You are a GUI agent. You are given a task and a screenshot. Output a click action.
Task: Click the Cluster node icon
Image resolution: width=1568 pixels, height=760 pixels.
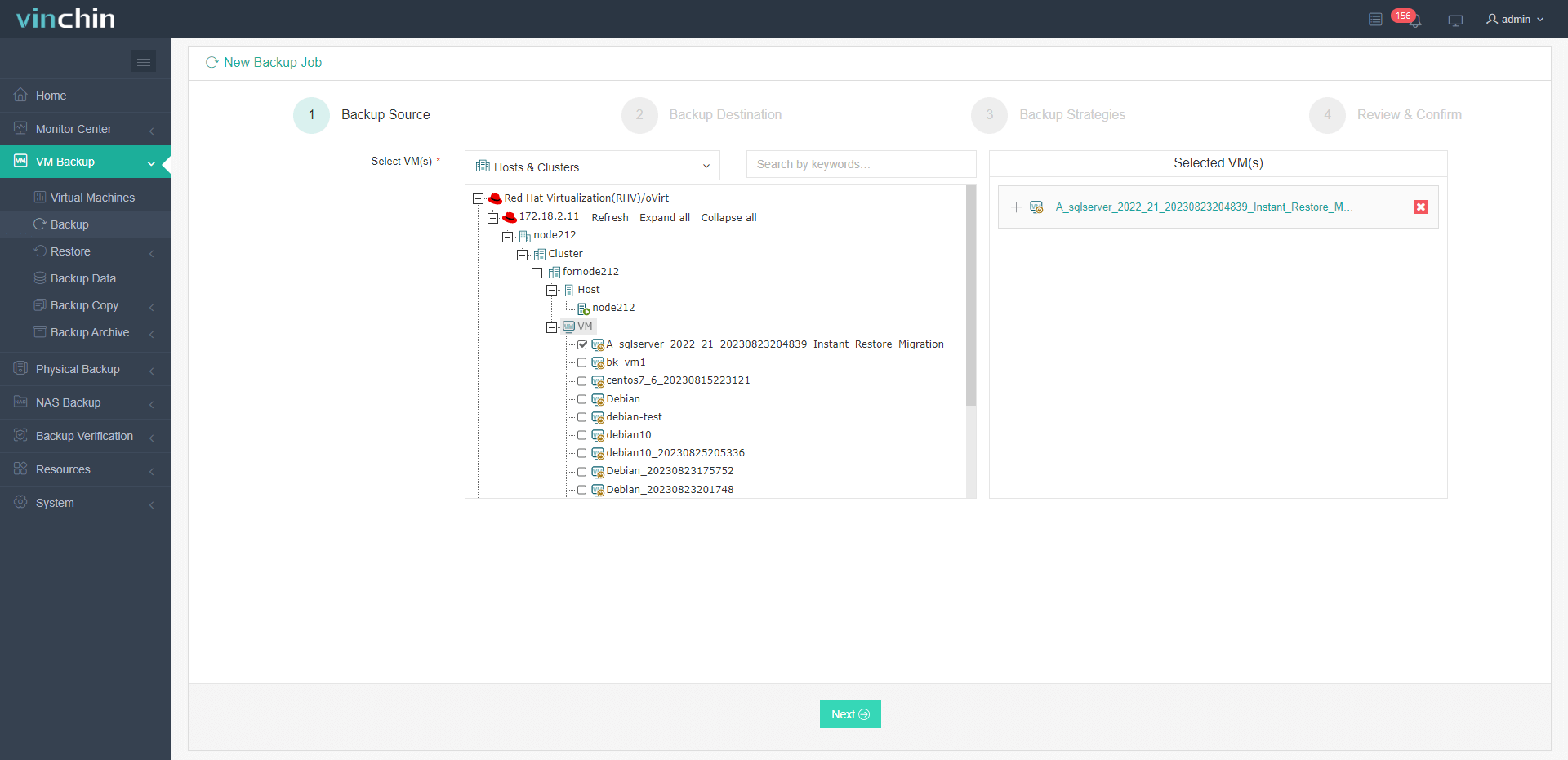pyautogui.click(x=539, y=254)
